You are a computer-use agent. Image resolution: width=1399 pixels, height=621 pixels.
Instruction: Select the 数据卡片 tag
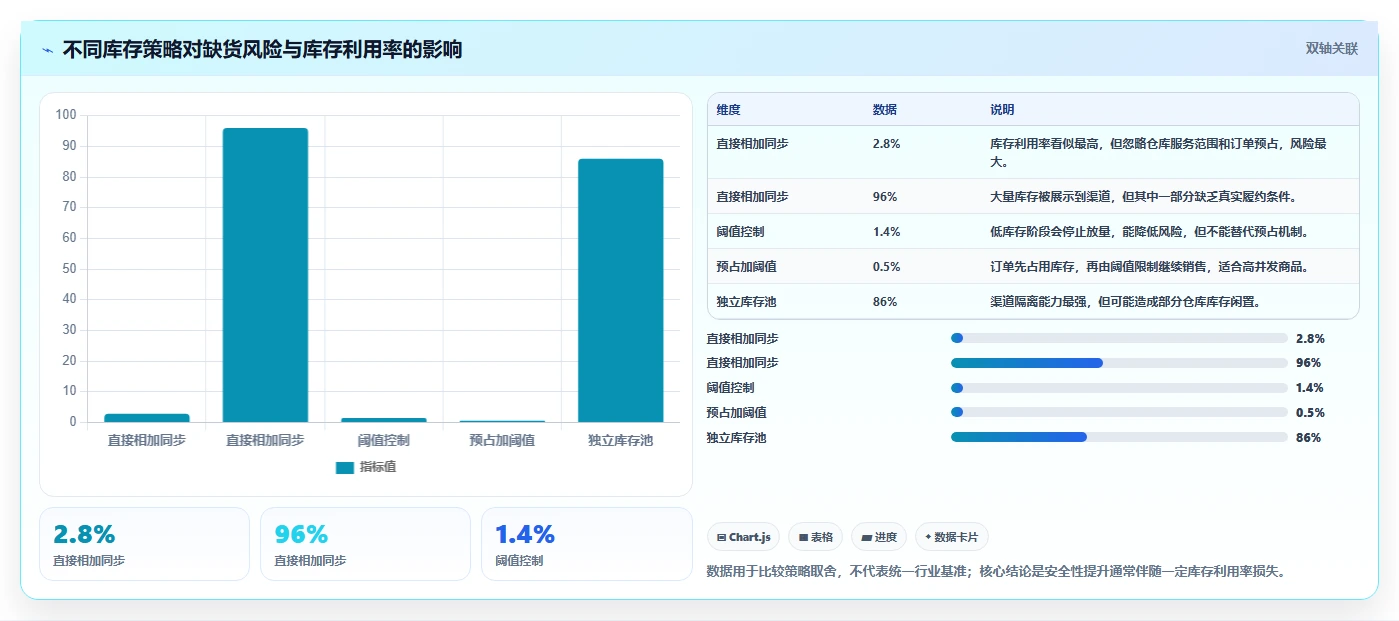coord(951,537)
